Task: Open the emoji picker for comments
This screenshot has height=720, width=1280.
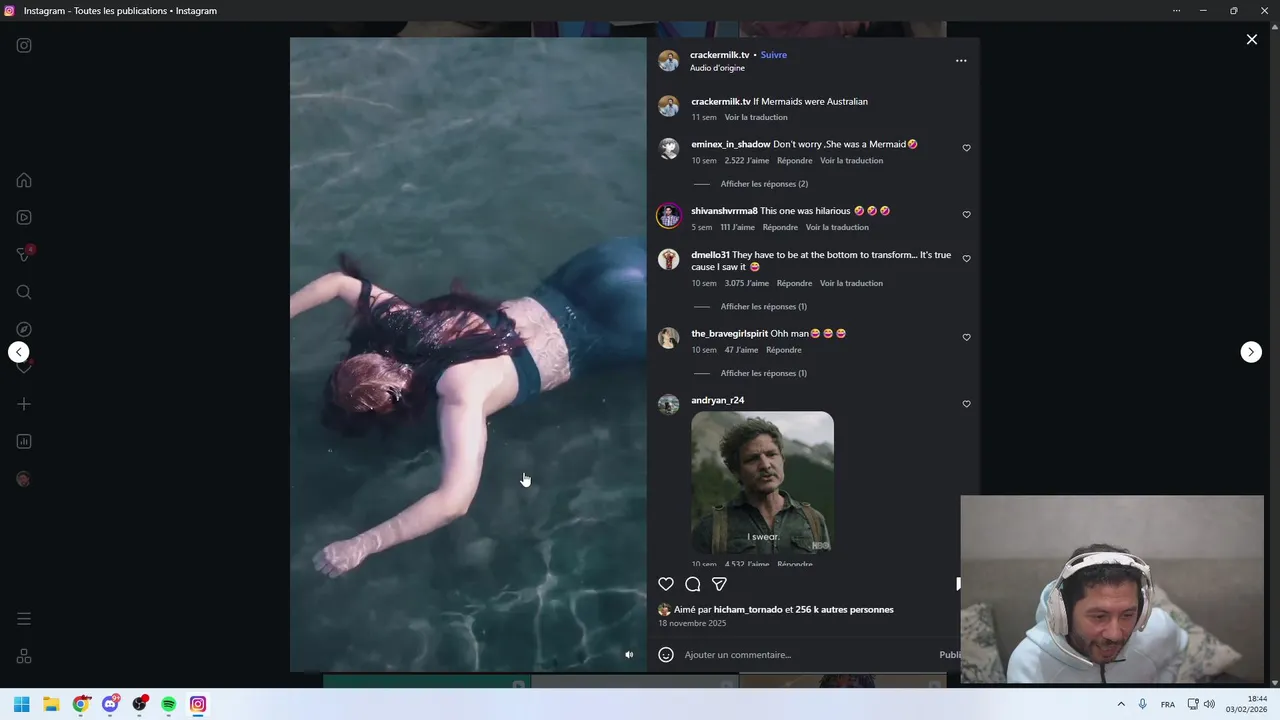Action: (x=666, y=655)
